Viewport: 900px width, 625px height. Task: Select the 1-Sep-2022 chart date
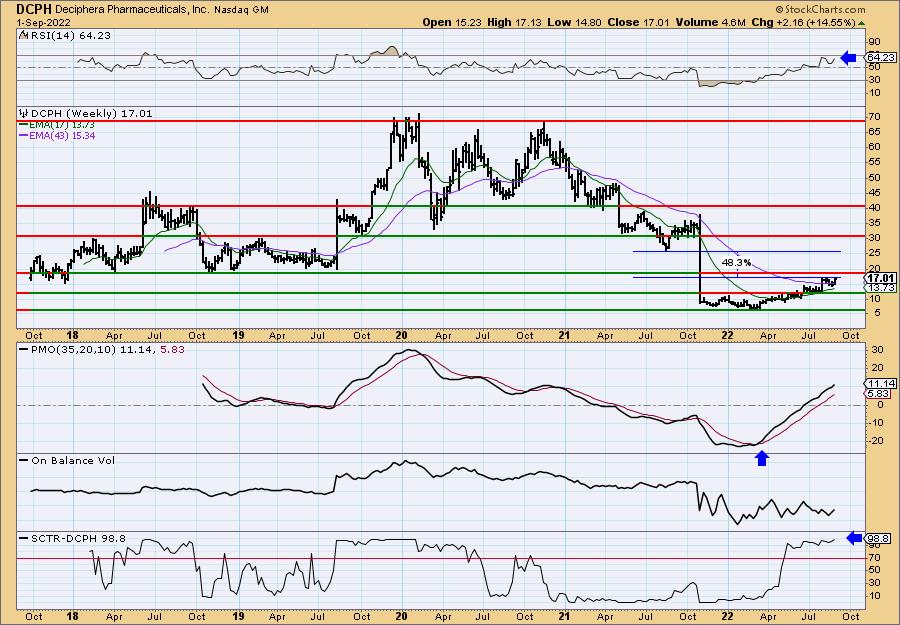(x=42, y=22)
